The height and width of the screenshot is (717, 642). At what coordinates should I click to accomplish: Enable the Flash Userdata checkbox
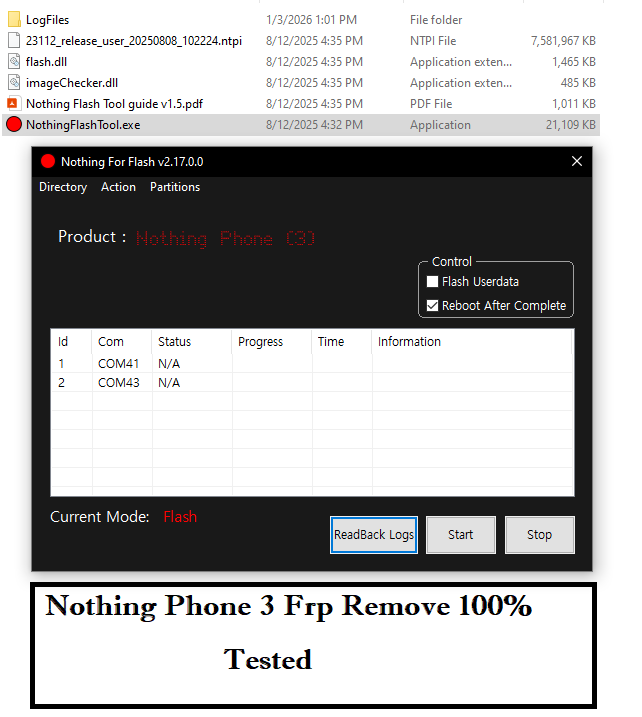432,281
